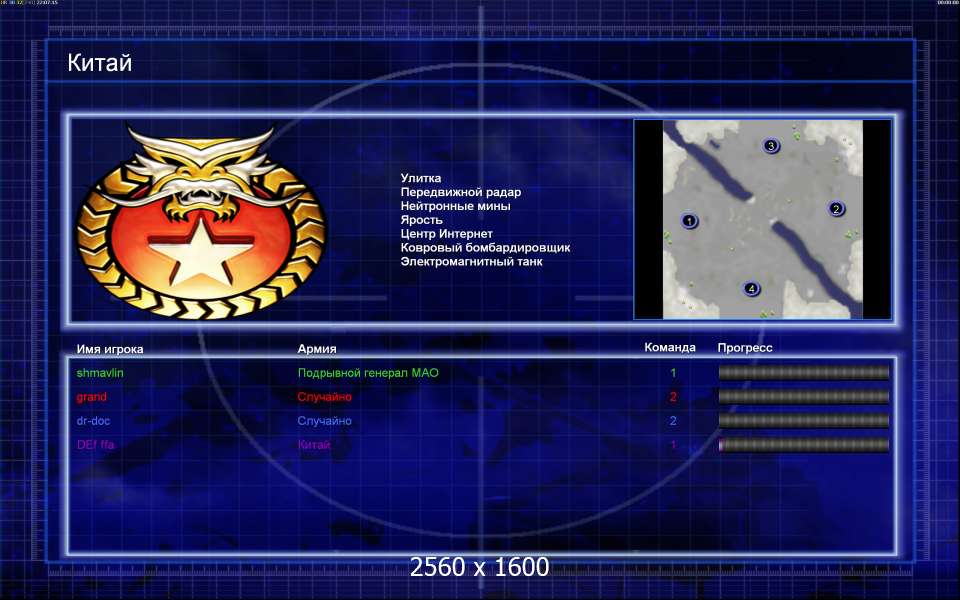Click the China dragon star emblem

pyautogui.click(x=201, y=222)
